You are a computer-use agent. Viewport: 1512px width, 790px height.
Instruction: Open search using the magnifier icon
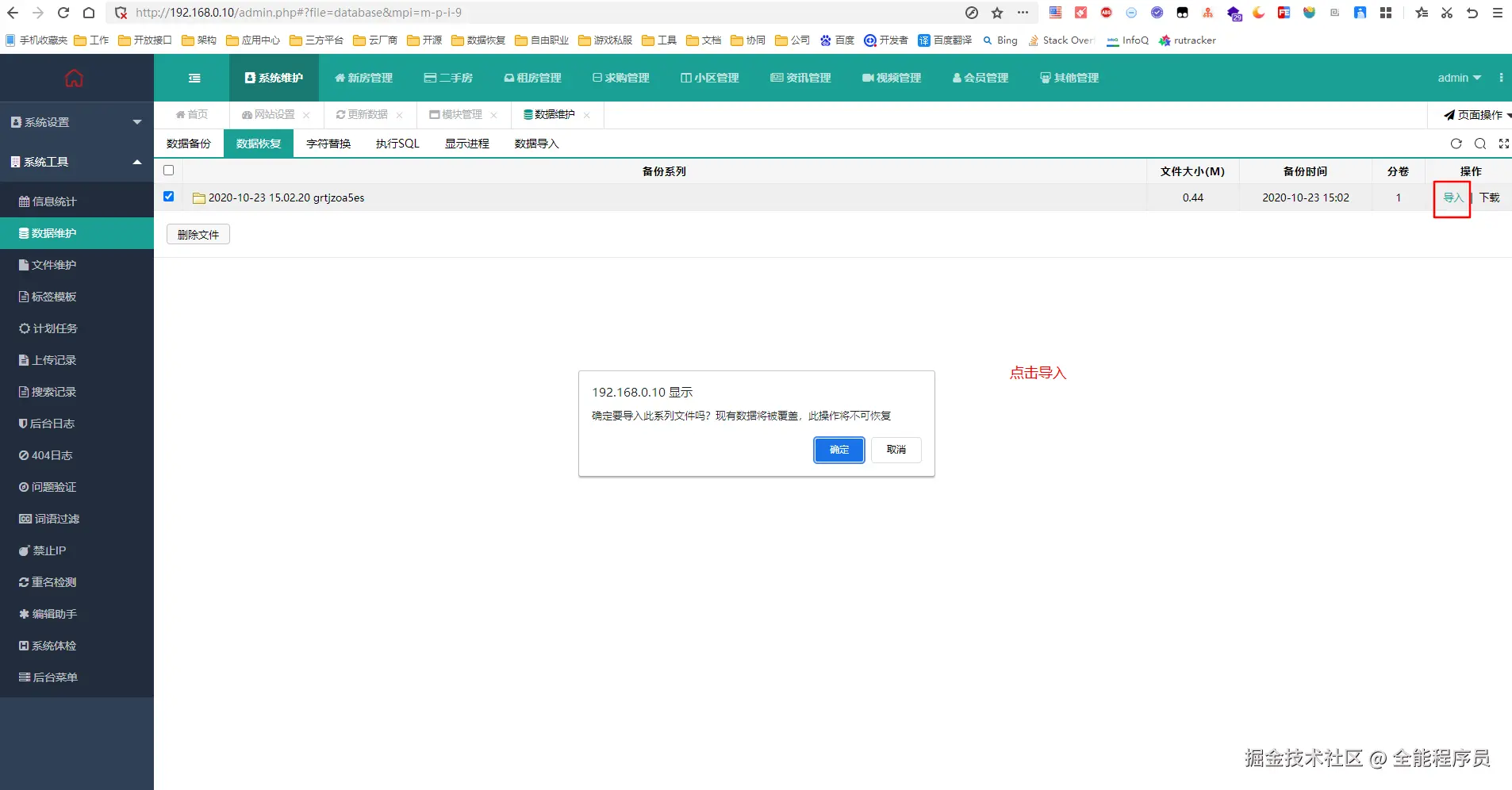[1480, 144]
